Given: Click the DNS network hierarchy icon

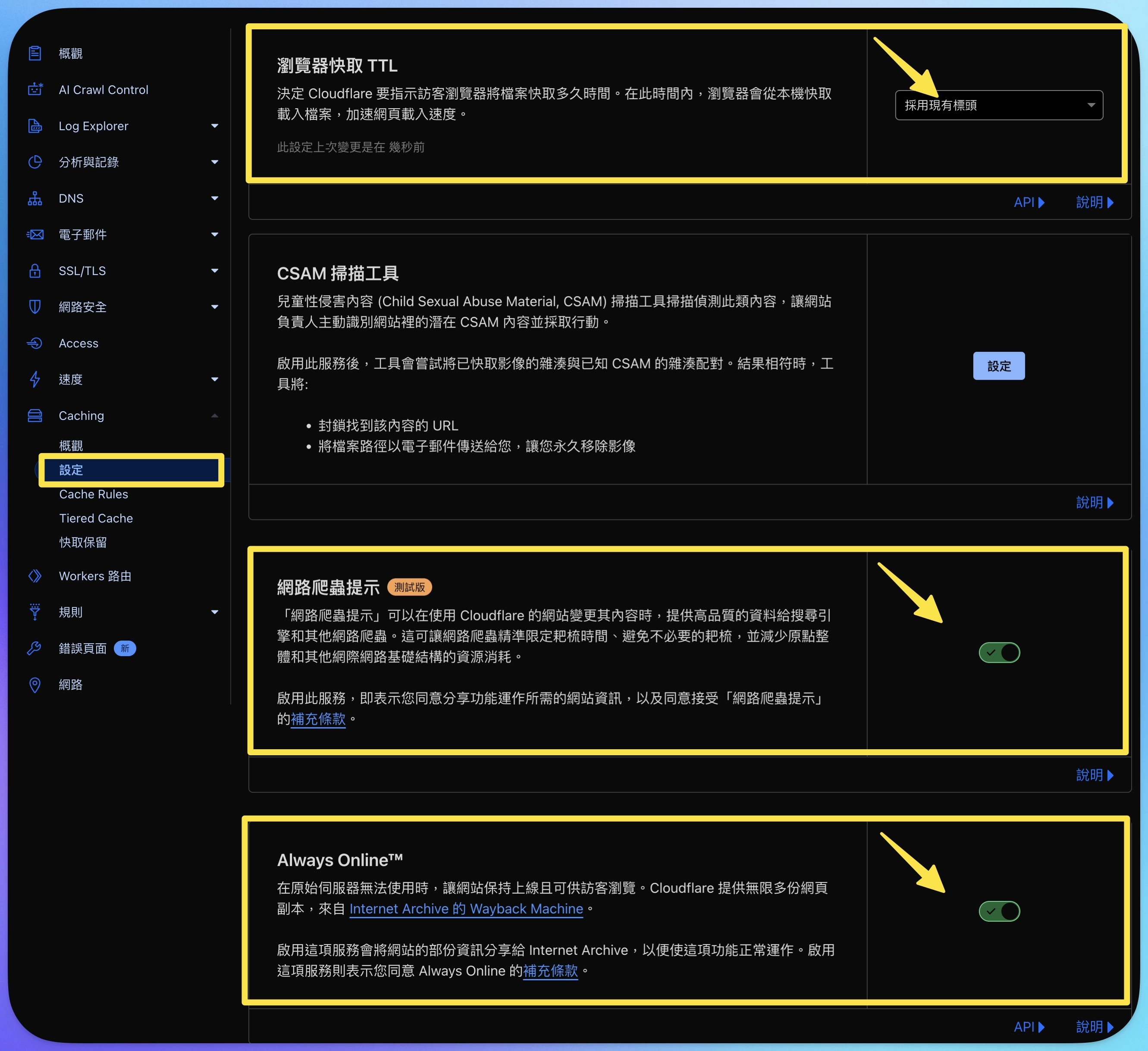Looking at the screenshot, I should point(35,198).
